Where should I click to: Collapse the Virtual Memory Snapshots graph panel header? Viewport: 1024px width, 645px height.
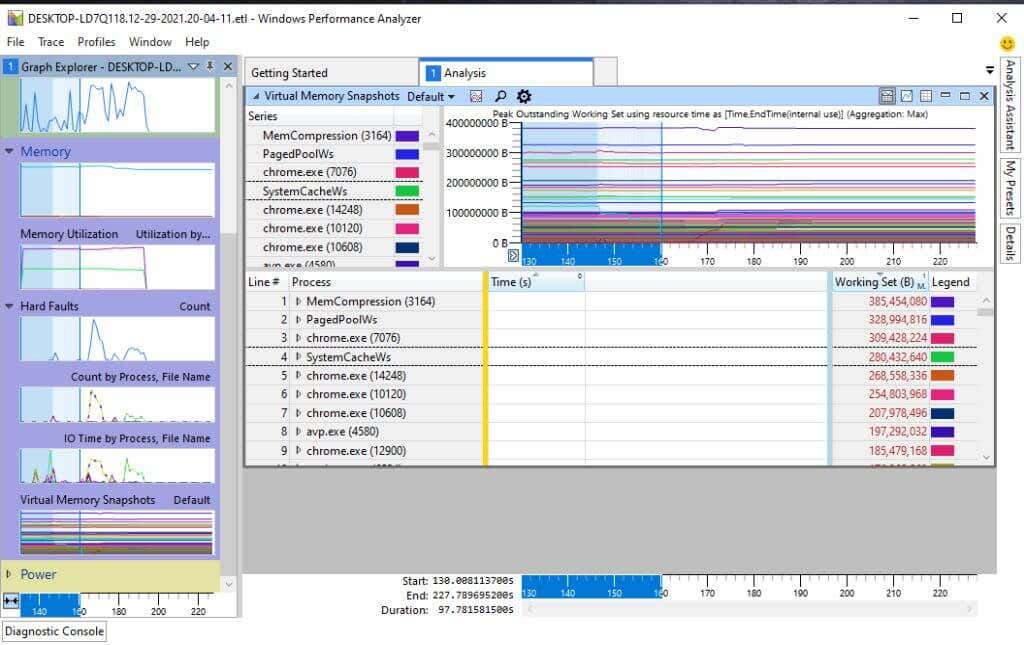tap(258, 96)
